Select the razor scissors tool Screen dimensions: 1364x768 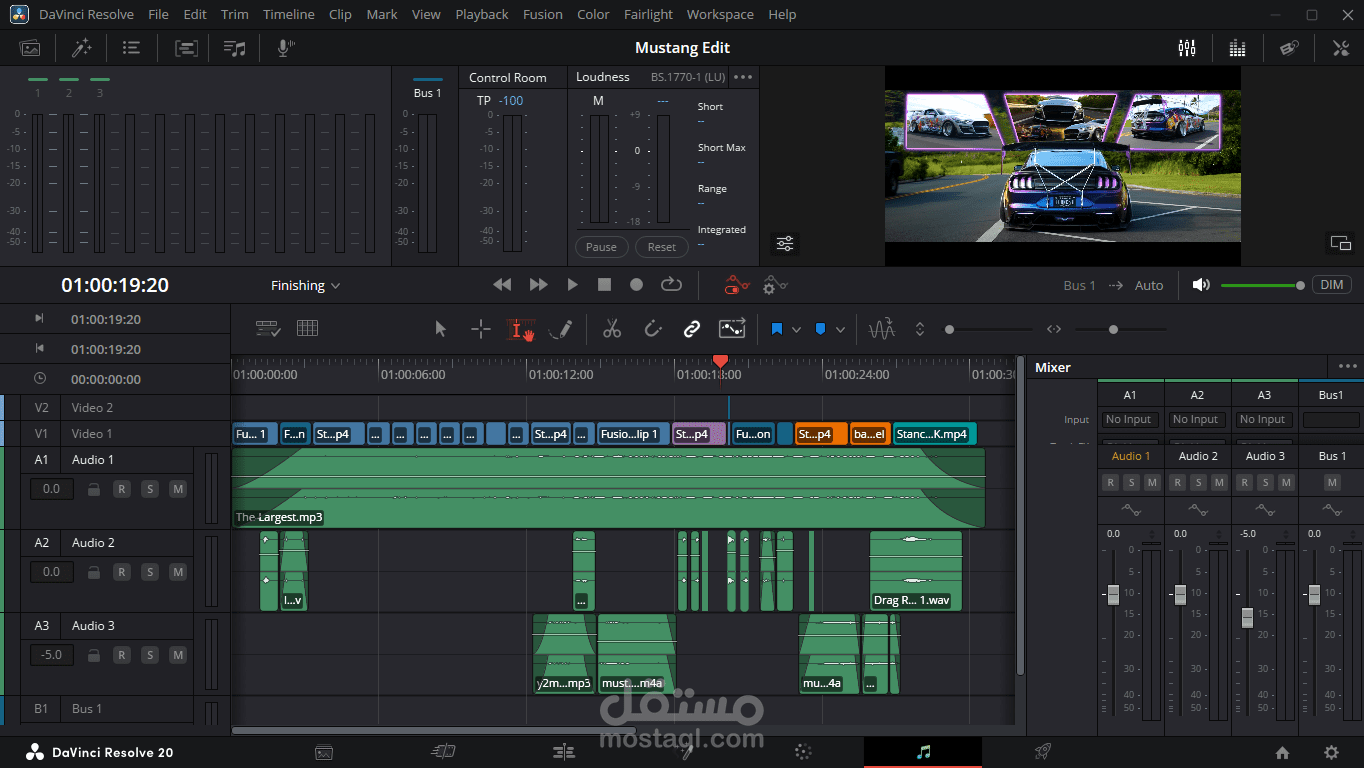[x=612, y=329]
